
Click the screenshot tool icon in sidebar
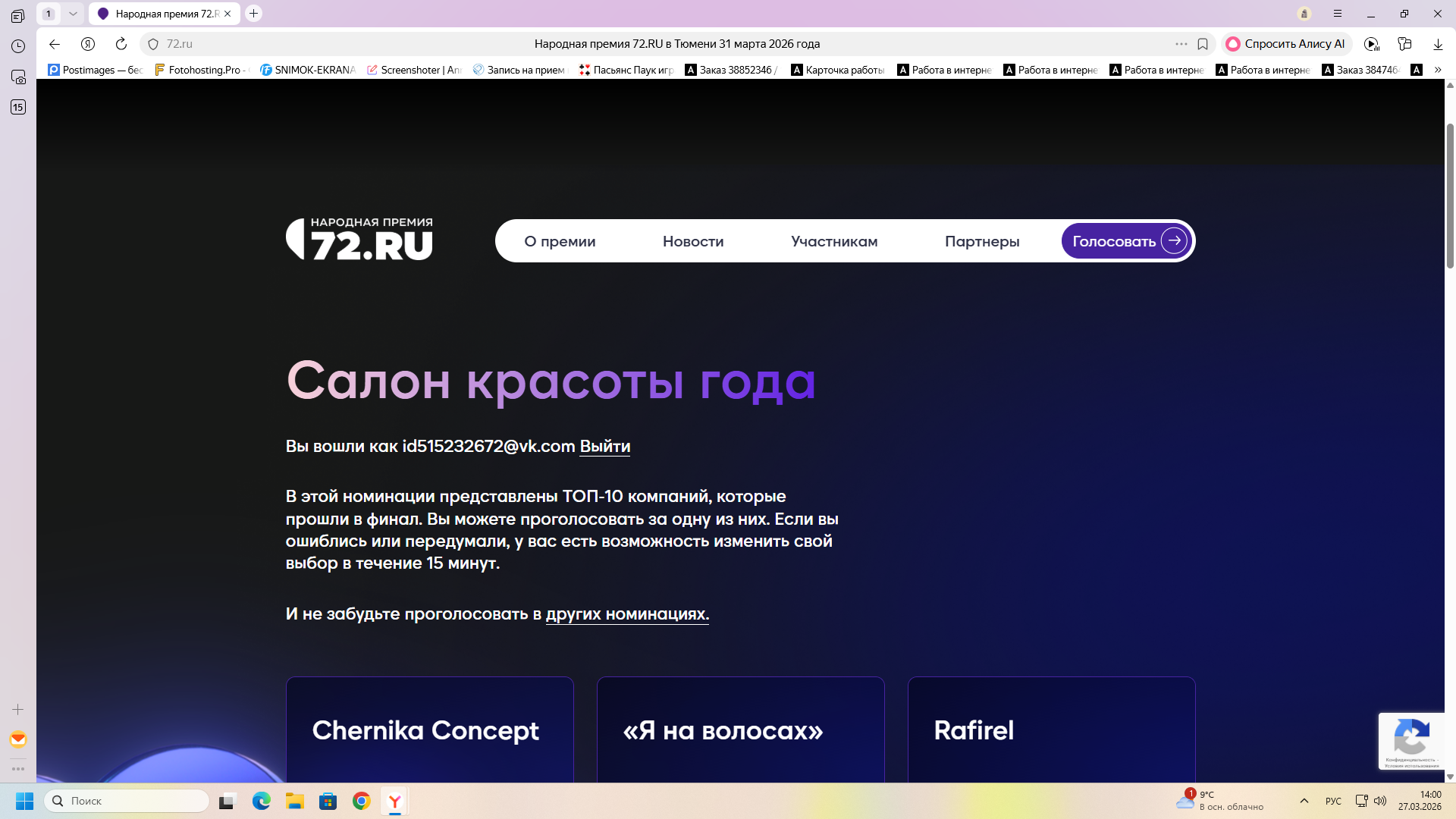point(18,77)
